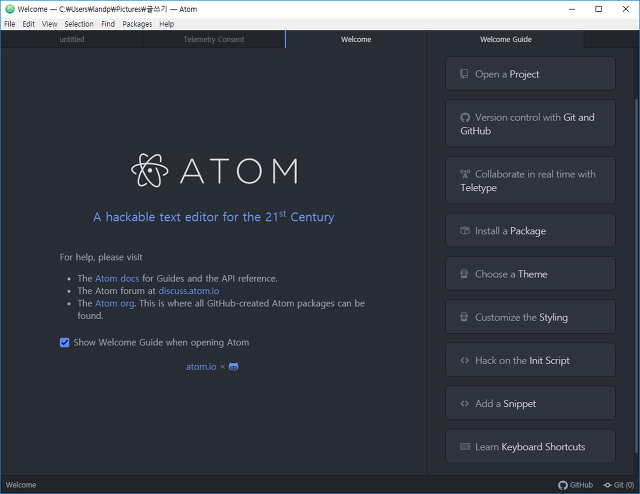Expand Collaborate in real time with Teletype
This screenshot has width=640, height=494.
click(x=530, y=180)
